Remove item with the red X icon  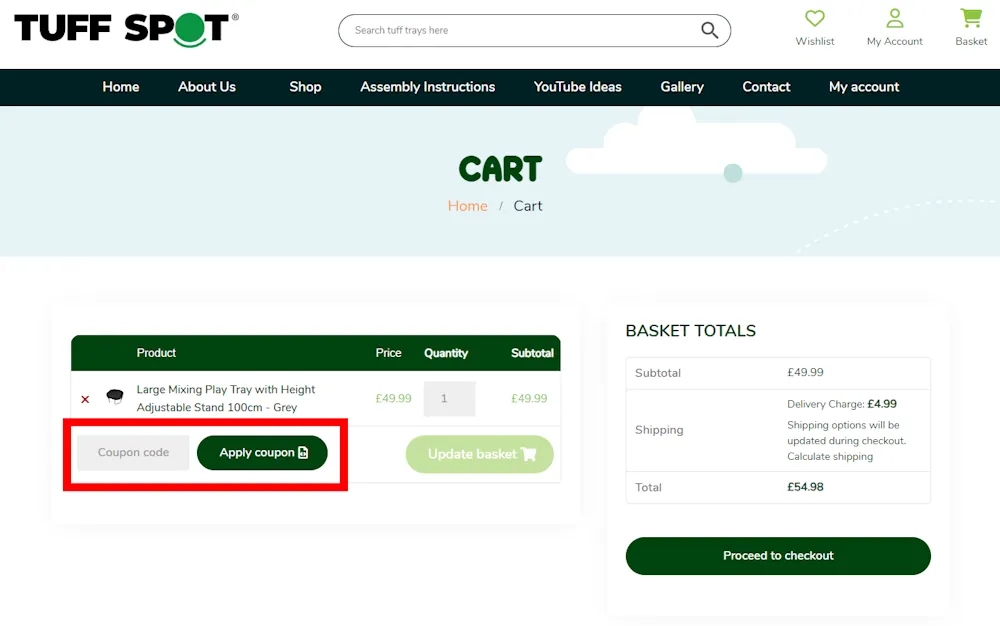pos(85,400)
